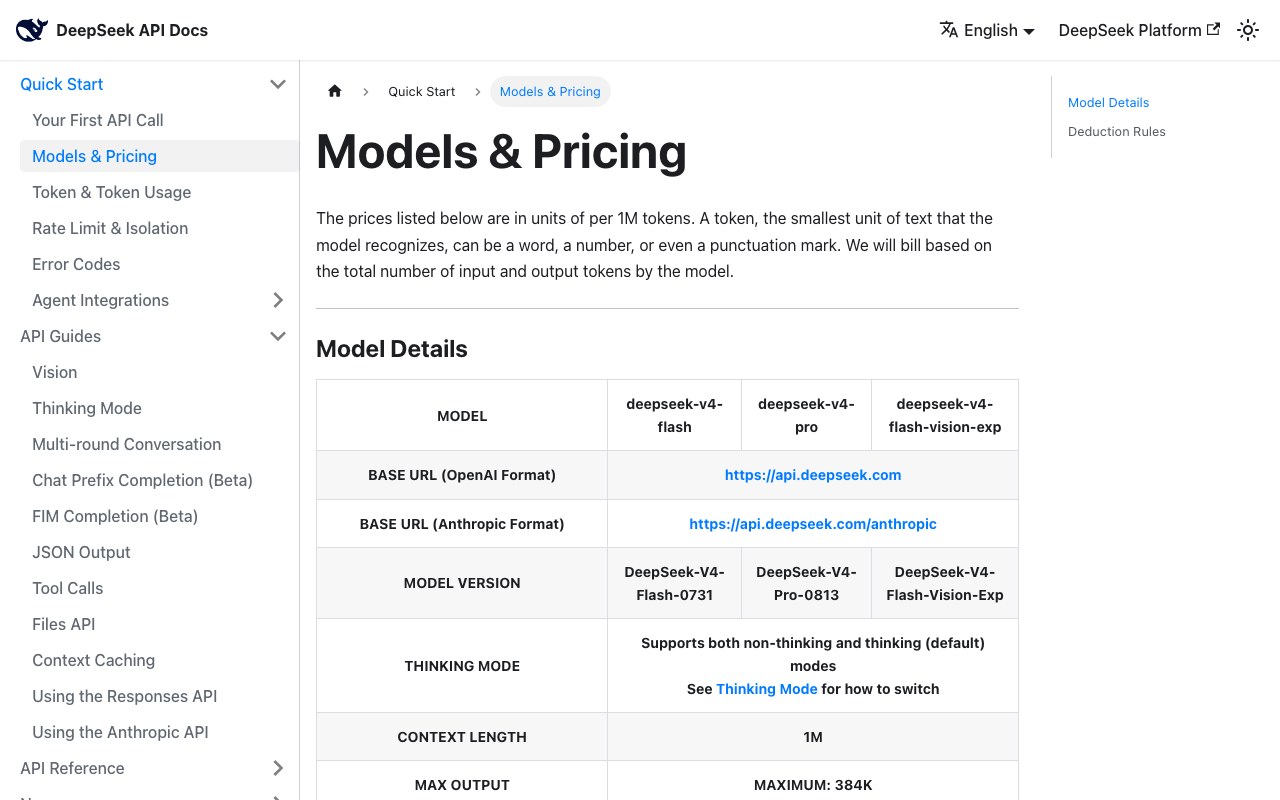This screenshot has height=800, width=1280.
Task: Jump to Deduction Rules section
Action: point(1117,131)
